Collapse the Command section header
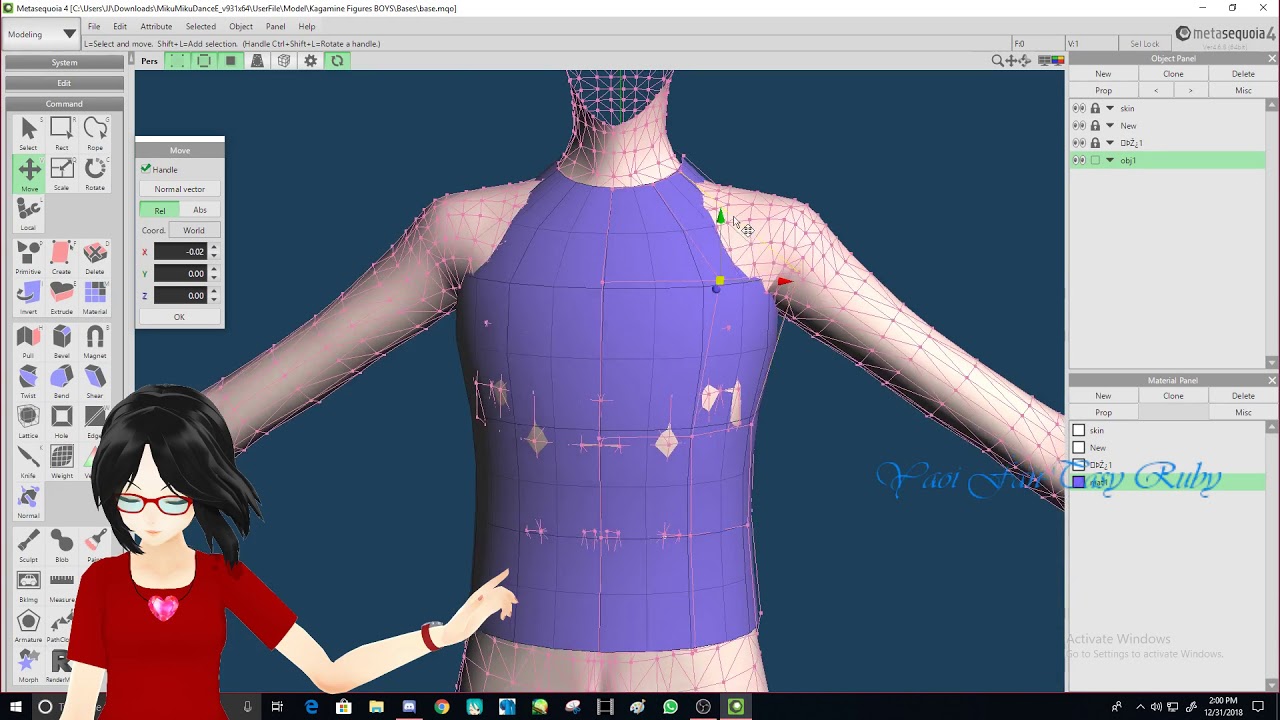The width and height of the screenshot is (1280, 720). point(64,104)
